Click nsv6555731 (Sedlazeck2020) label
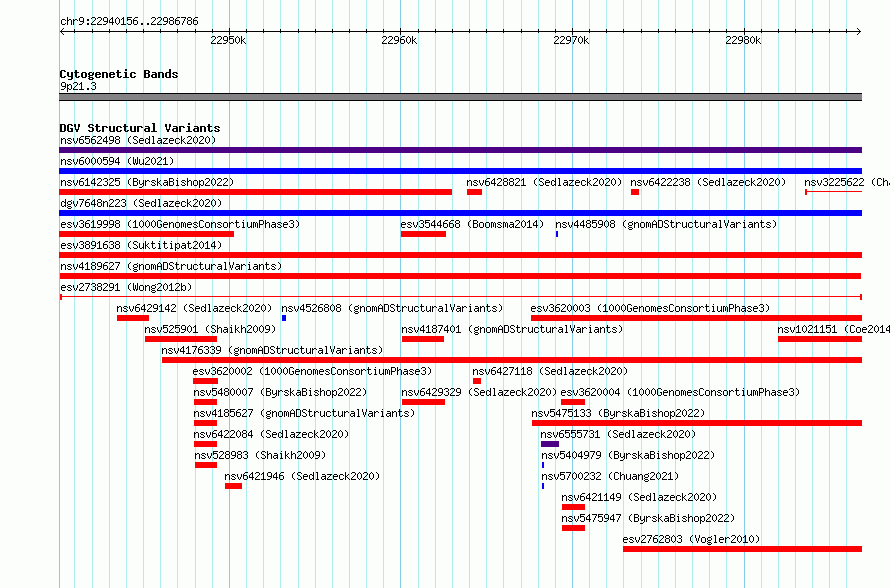 618,434
